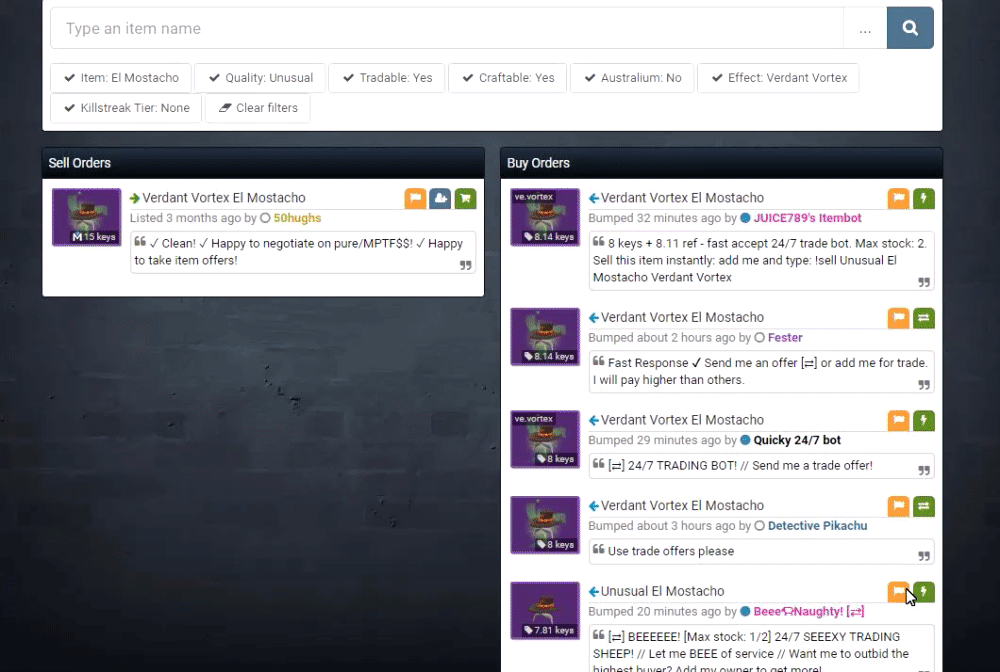Click JUICE789's Verdant Vortex El Mostacho title
The height and width of the screenshot is (672, 1000).
(x=682, y=198)
